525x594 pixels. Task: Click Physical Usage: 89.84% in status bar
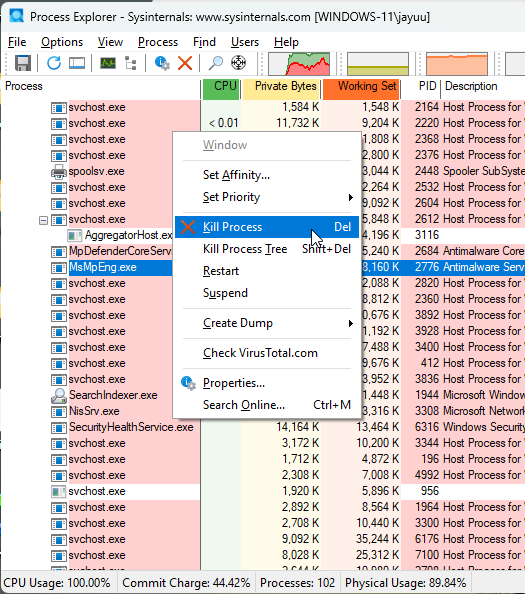(x=405, y=583)
